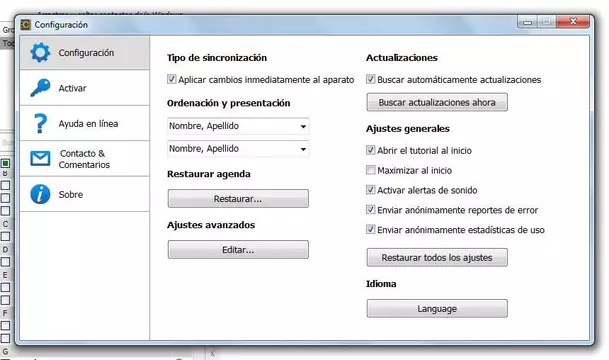The height and width of the screenshot is (360, 609).
Task: Open the Language selection button
Action: coord(437,308)
